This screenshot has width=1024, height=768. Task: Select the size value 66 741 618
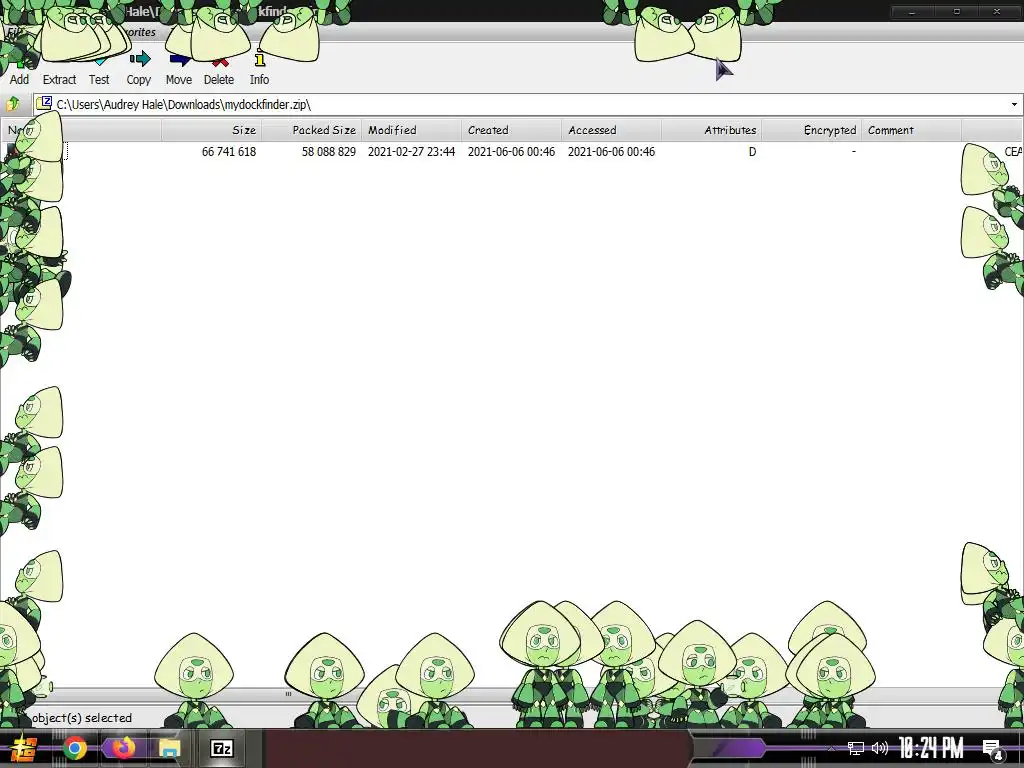click(x=229, y=152)
